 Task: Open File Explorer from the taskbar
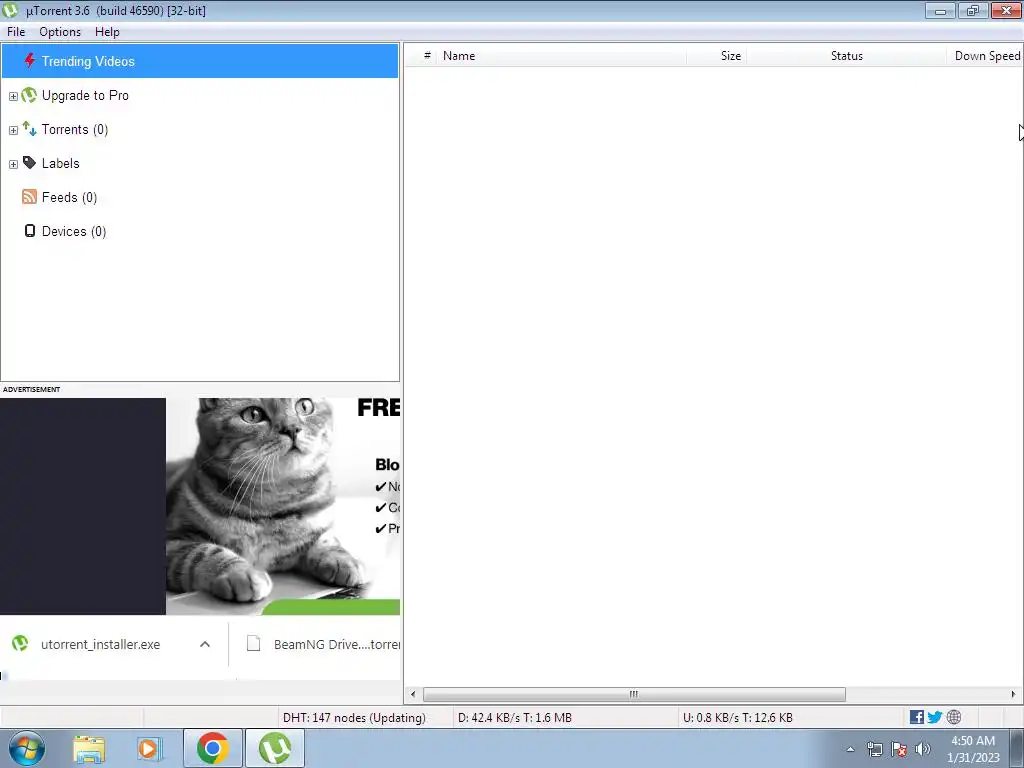click(89, 749)
